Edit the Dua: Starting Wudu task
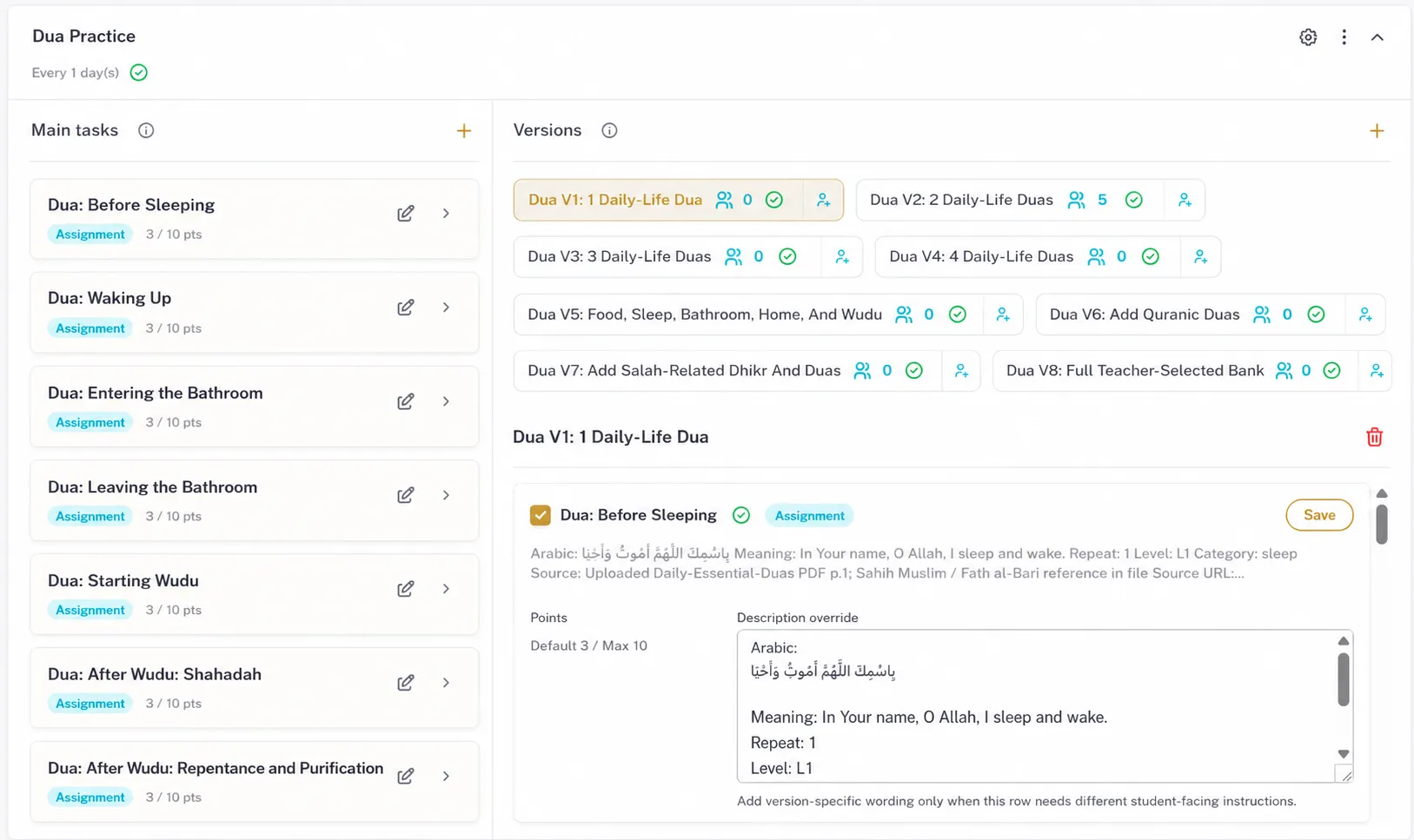Screen dimensions: 1414x840 [x=406, y=588]
